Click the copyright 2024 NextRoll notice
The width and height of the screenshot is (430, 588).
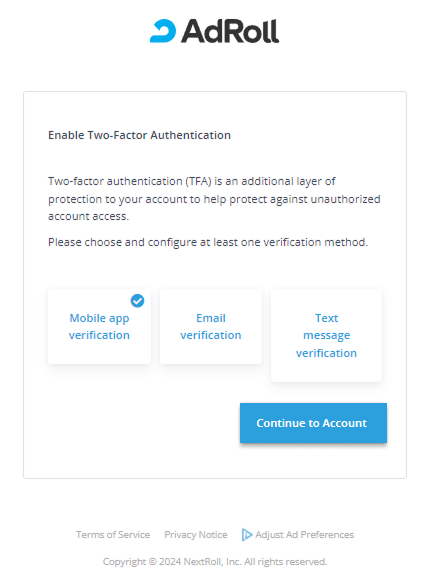[x=215, y=562]
